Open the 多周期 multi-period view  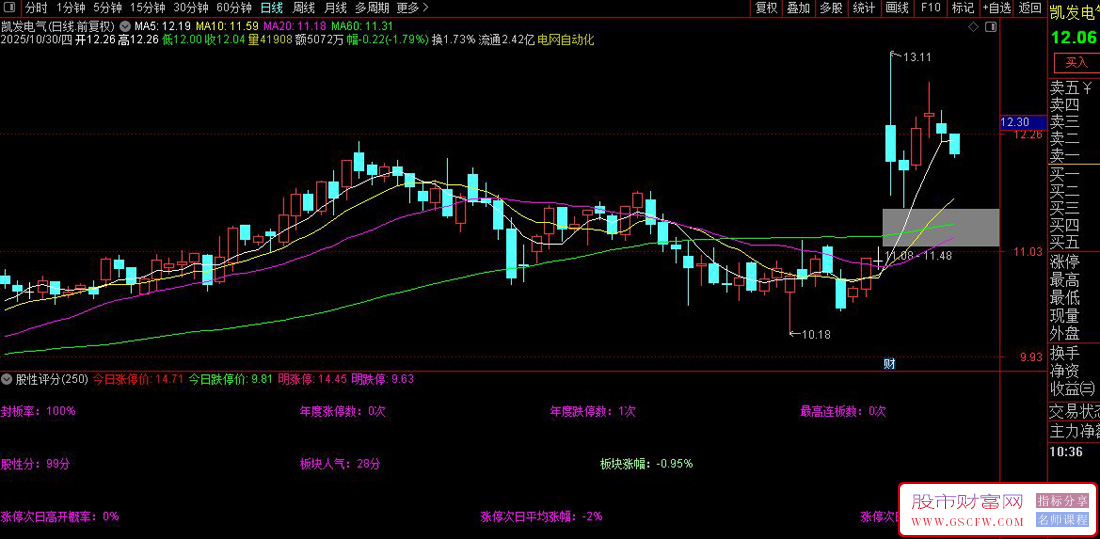click(x=372, y=8)
